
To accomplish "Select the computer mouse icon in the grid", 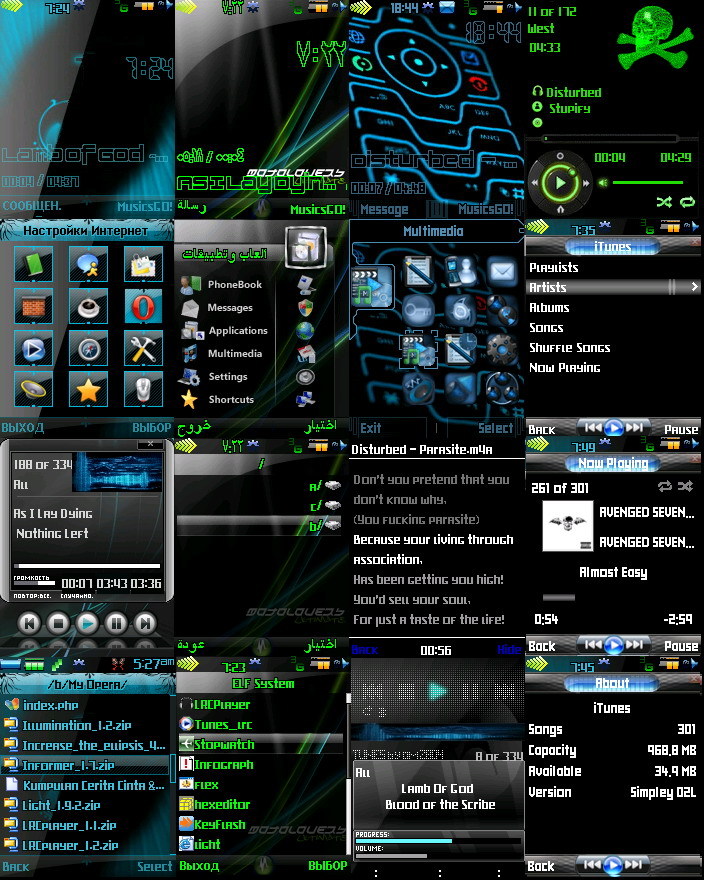I will (x=143, y=389).
